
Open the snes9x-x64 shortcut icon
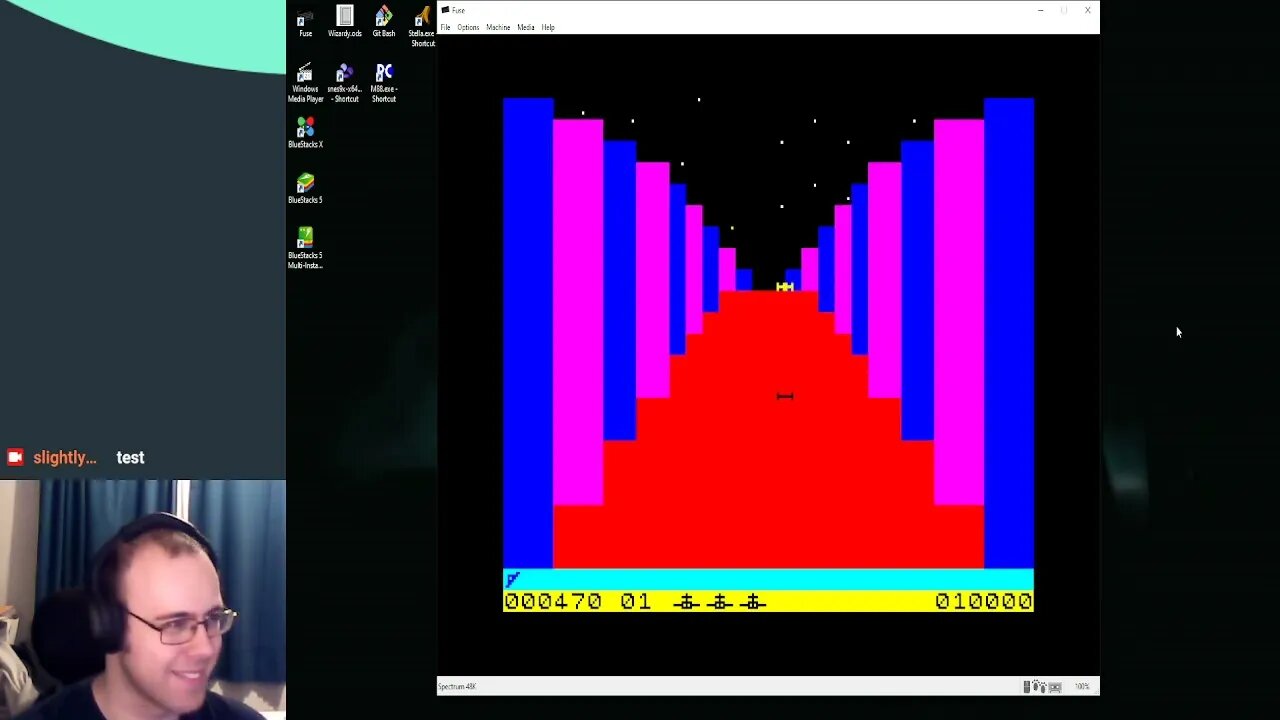tap(345, 83)
